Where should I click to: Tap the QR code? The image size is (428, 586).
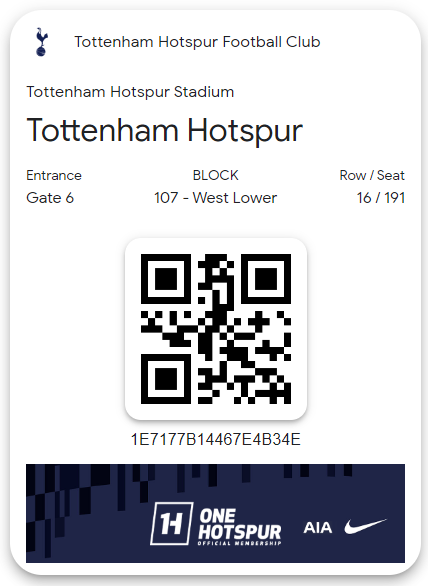pos(216,329)
